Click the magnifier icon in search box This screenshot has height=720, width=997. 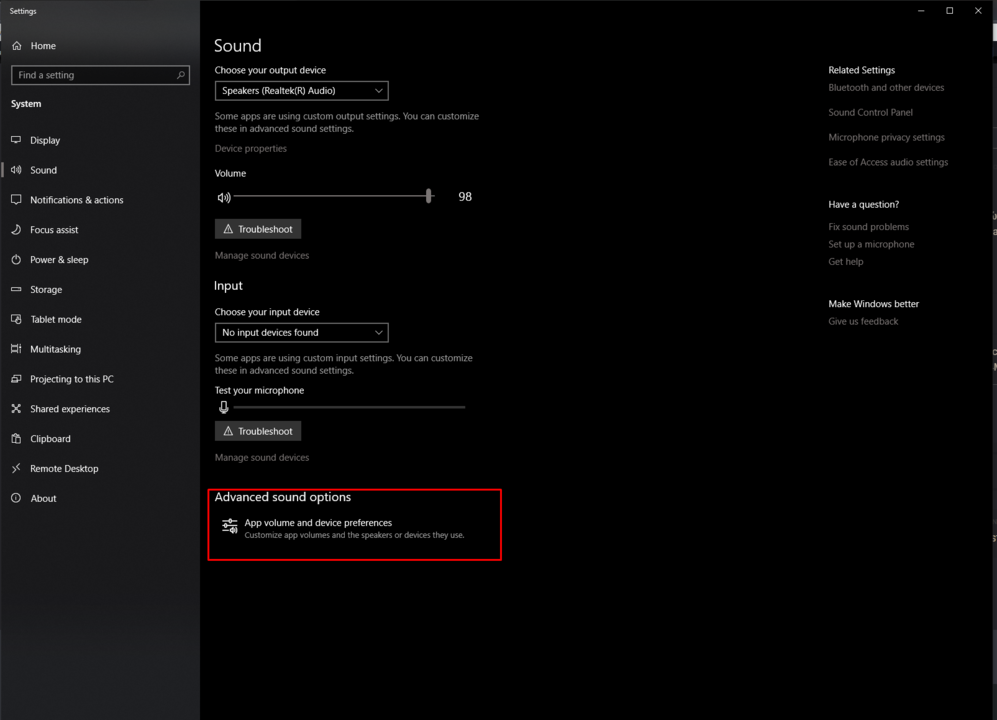[x=181, y=75]
